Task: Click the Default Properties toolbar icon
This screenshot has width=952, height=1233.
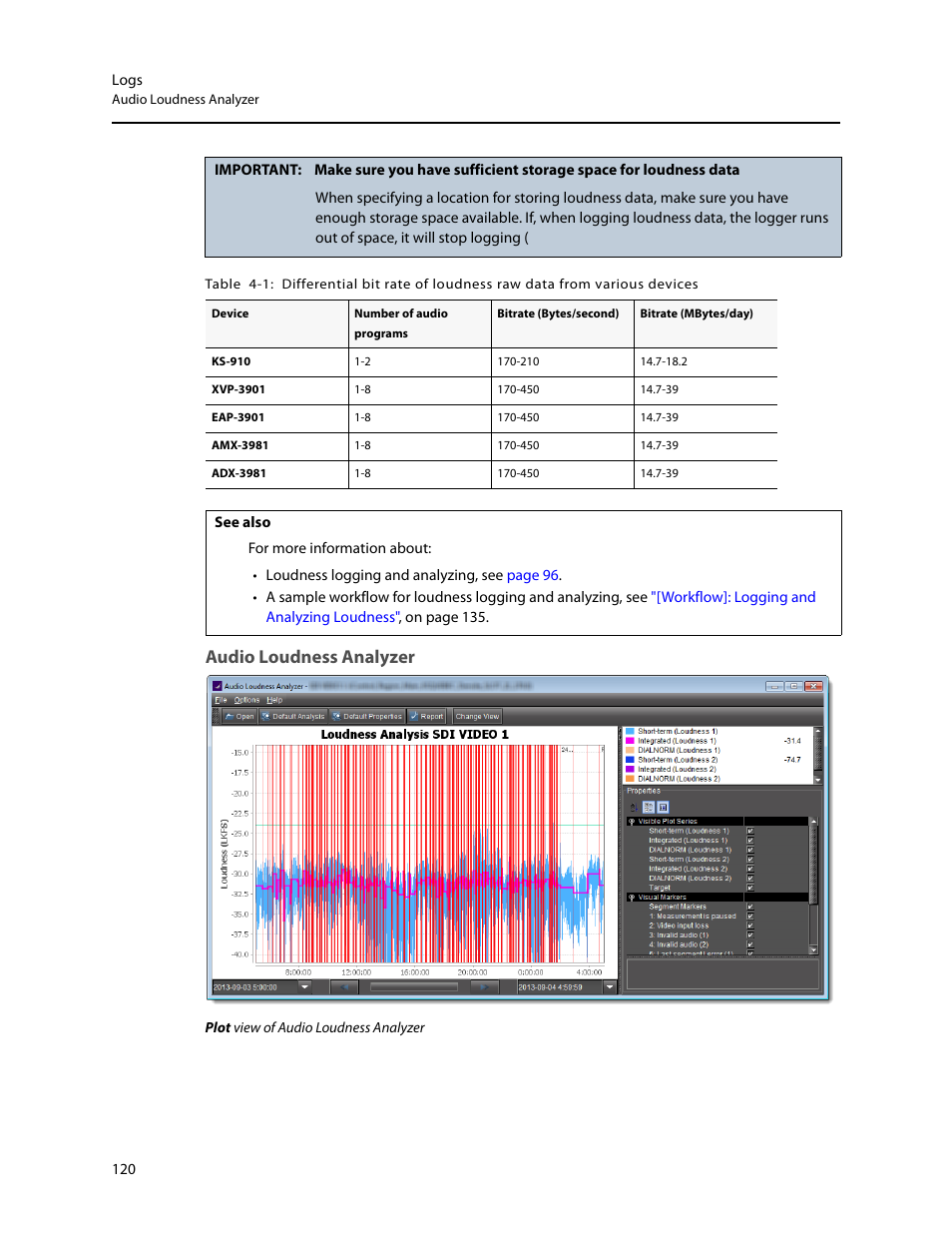Action: [336, 716]
